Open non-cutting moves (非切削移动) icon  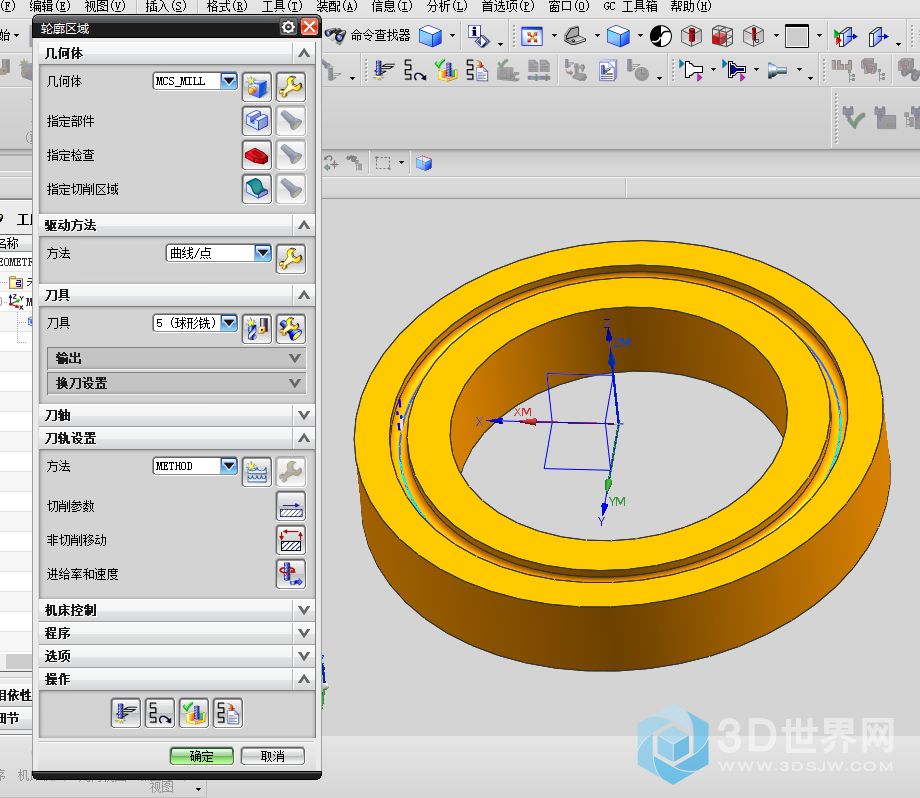[x=290, y=540]
